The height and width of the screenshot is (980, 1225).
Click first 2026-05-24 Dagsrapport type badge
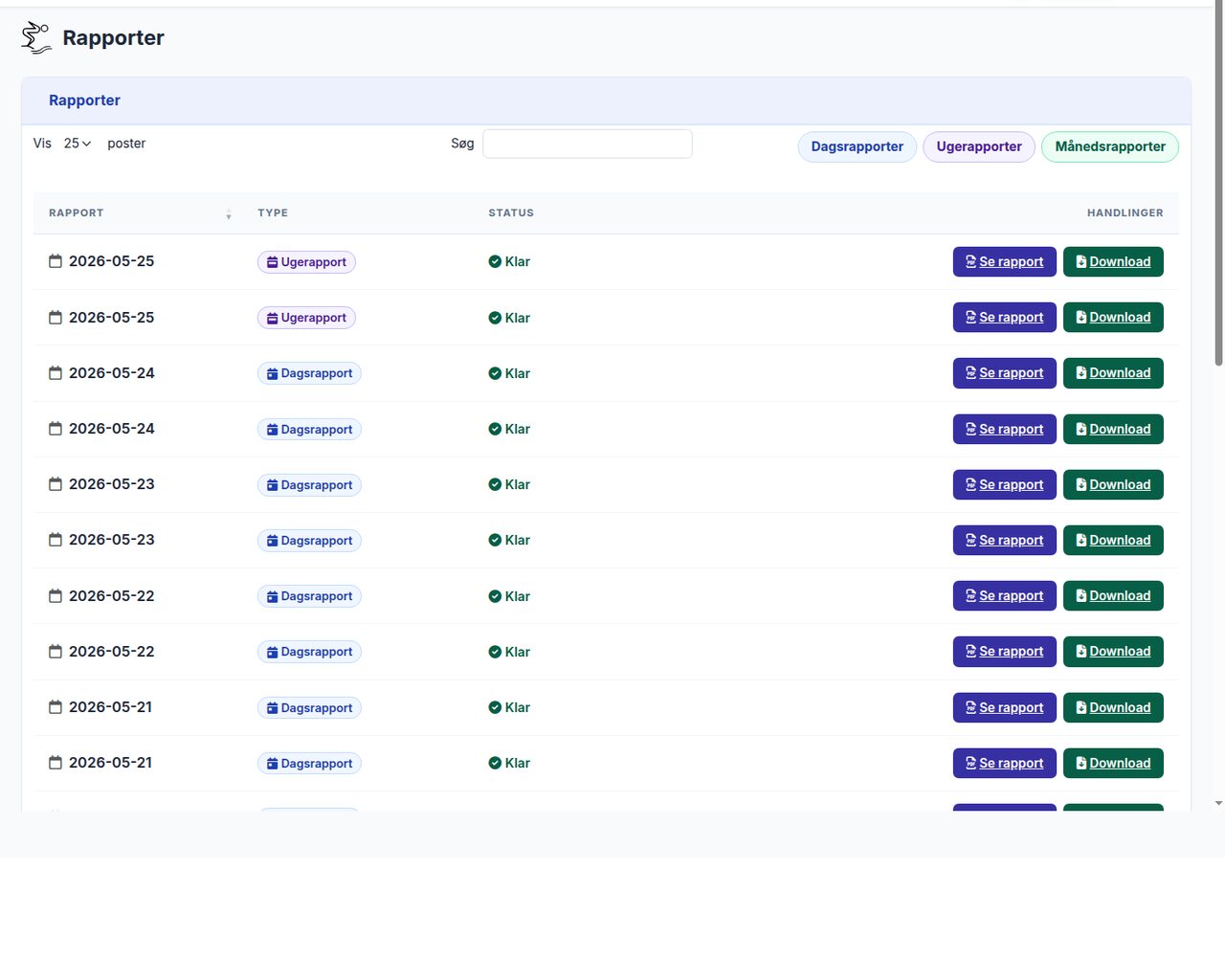309,373
